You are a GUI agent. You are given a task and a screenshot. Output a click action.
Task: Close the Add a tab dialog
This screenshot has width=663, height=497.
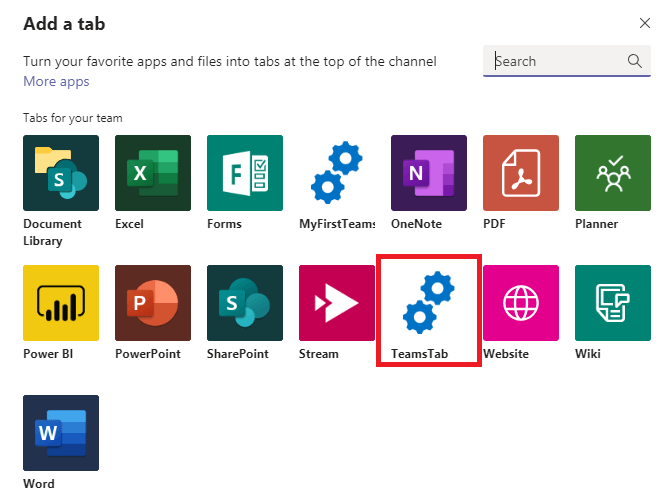[x=644, y=23]
